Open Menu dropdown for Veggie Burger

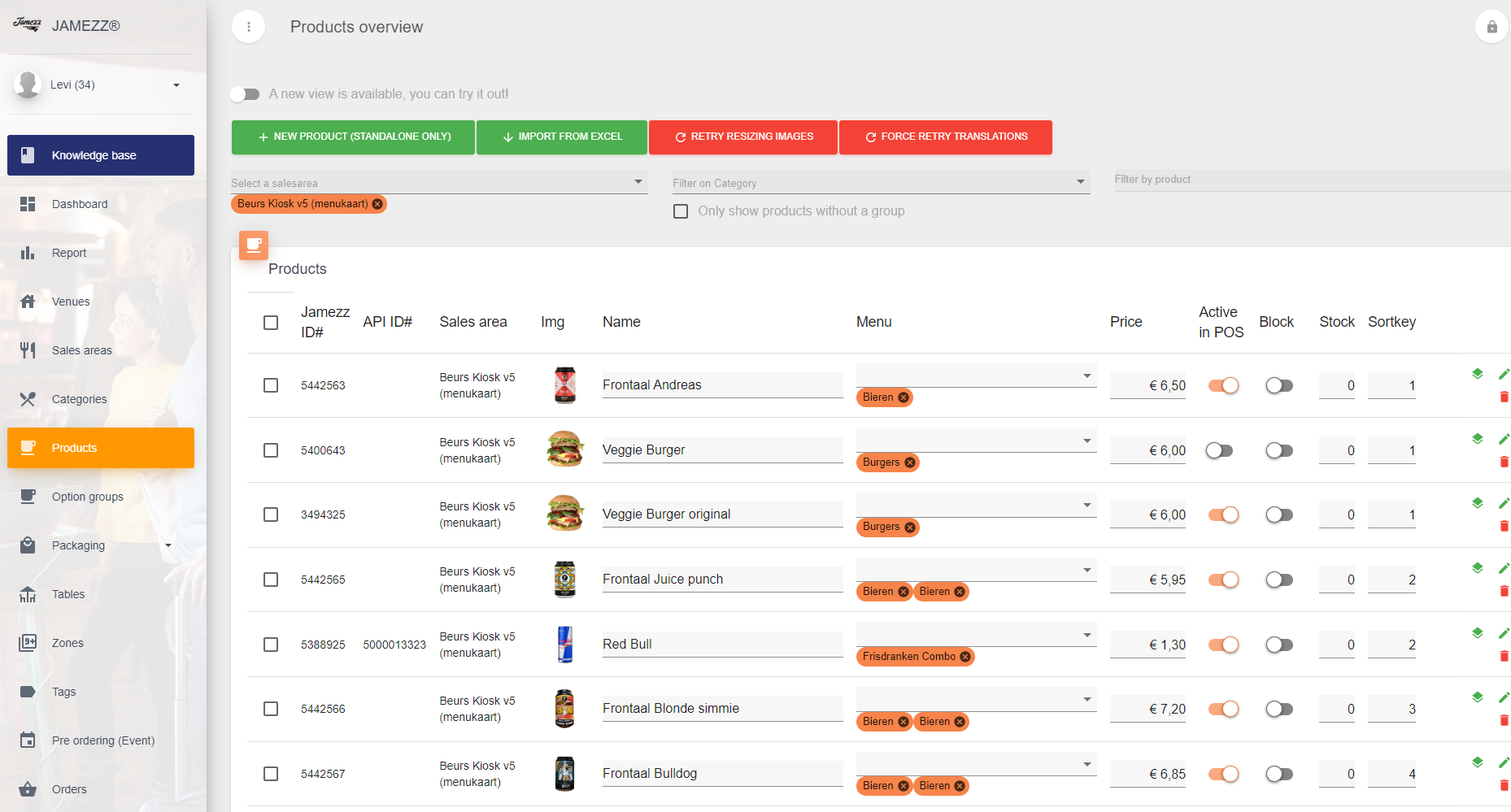click(x=976, y=441)
